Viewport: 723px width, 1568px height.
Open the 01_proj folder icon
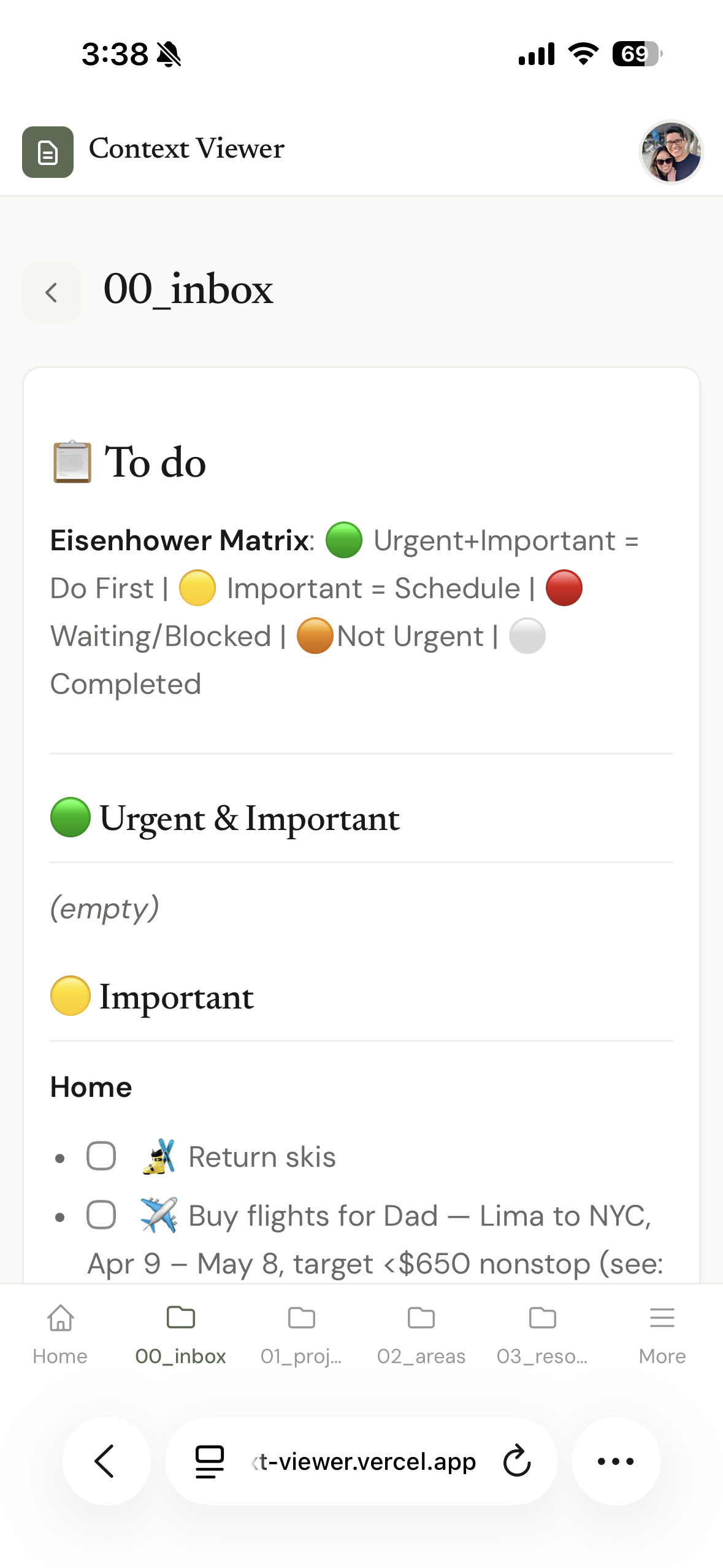tap(301, 1317)
